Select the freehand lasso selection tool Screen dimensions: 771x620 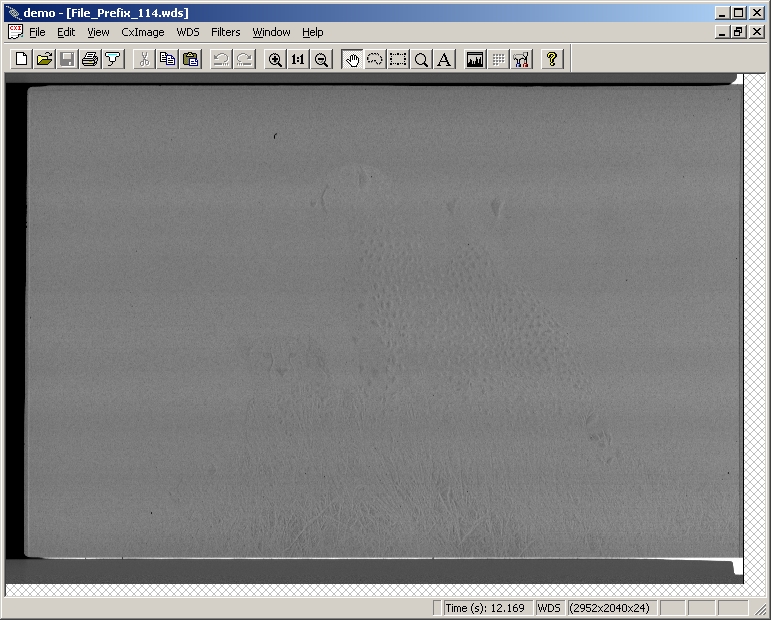tap(375, 59)
